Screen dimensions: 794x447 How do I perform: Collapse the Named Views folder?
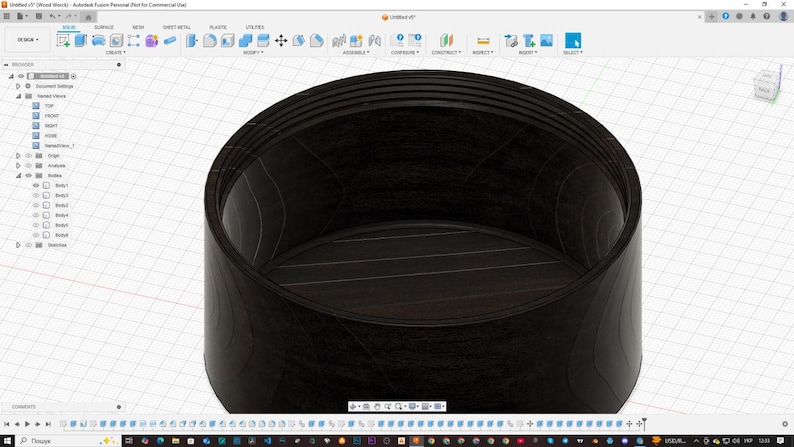point(18,96)
